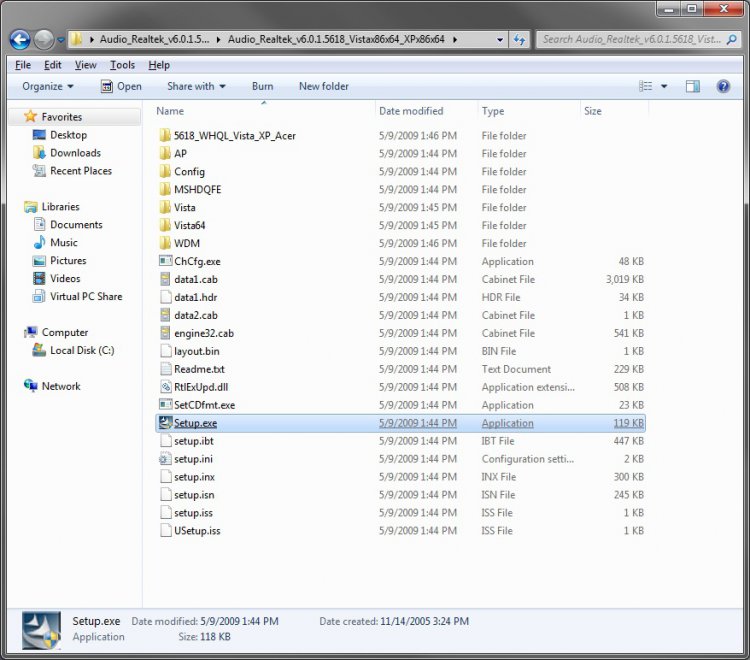Viewport: 750px width, 660px height.
Task: Select the MSHDQFE folder icon
Action: point(165,189)
